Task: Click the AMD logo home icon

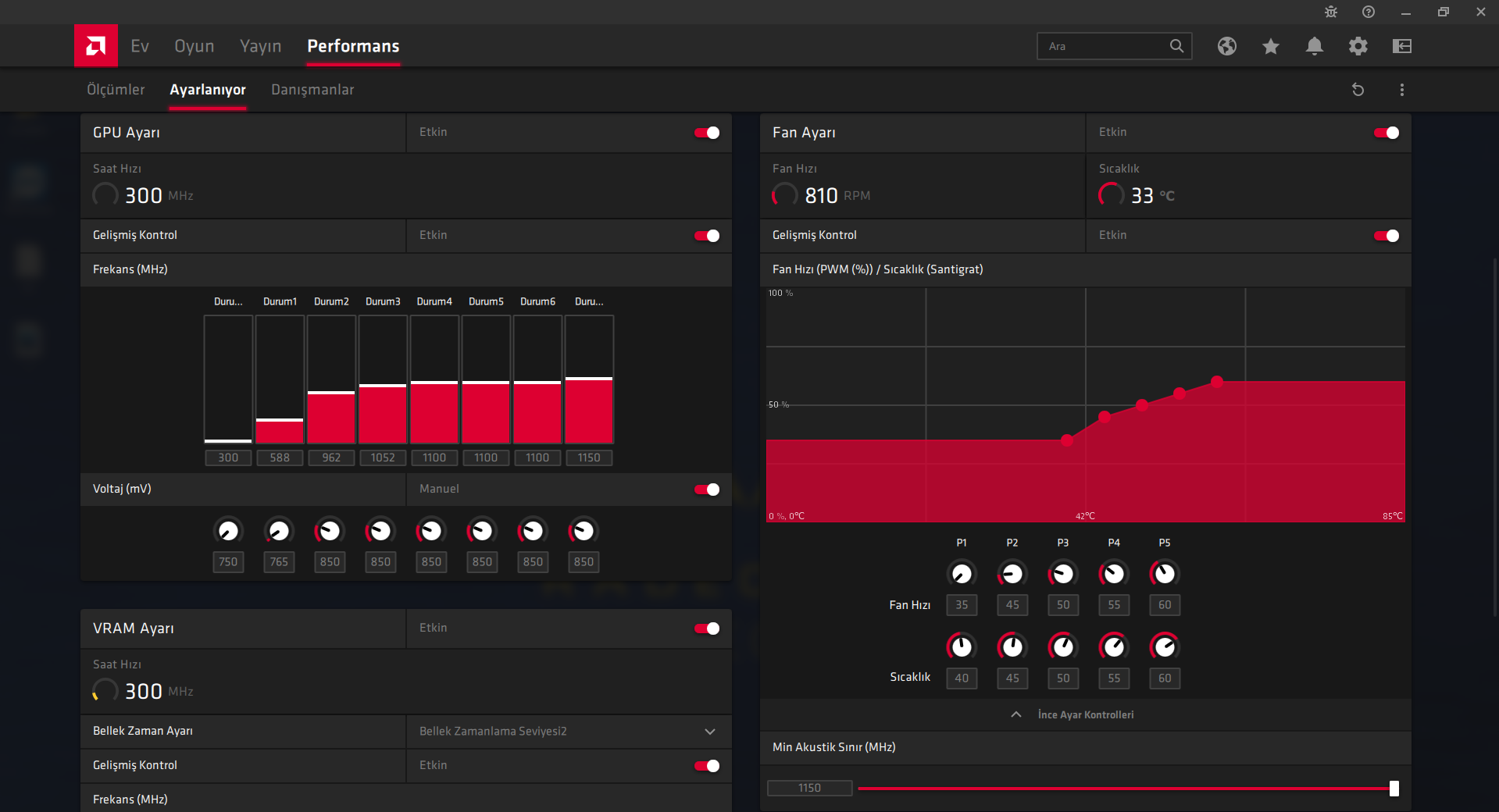Action: (96, 46)
